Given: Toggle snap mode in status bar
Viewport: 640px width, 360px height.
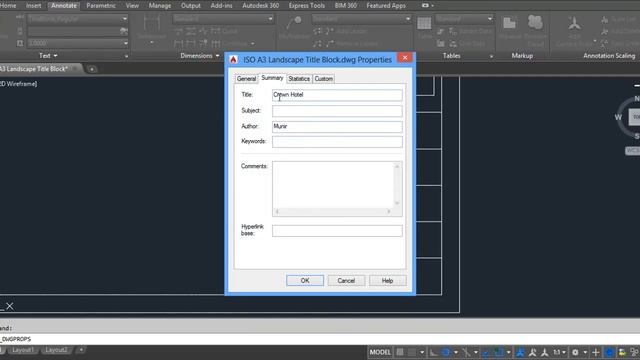Looking at the screenshot, I should point(412,352).
